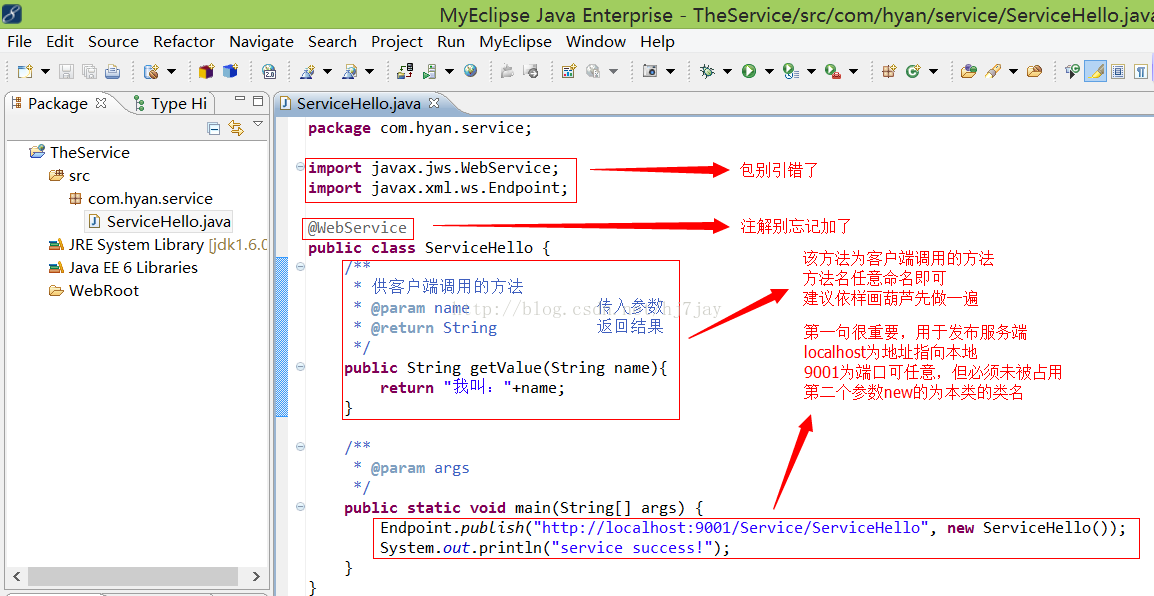Click the Run/Stop server icon
1154x596 pixels.
coord(429,71)
